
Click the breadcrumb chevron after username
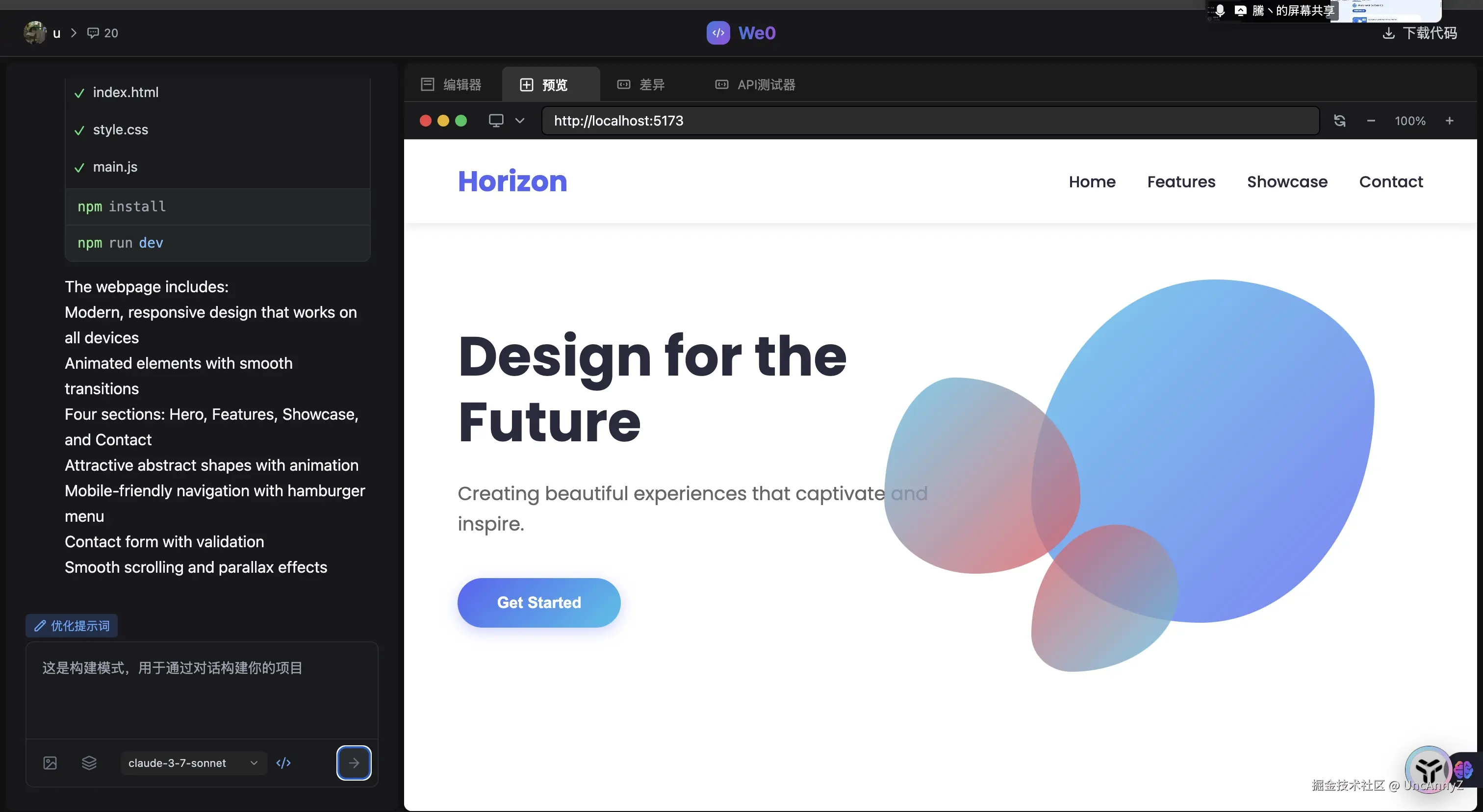[74, 33]
